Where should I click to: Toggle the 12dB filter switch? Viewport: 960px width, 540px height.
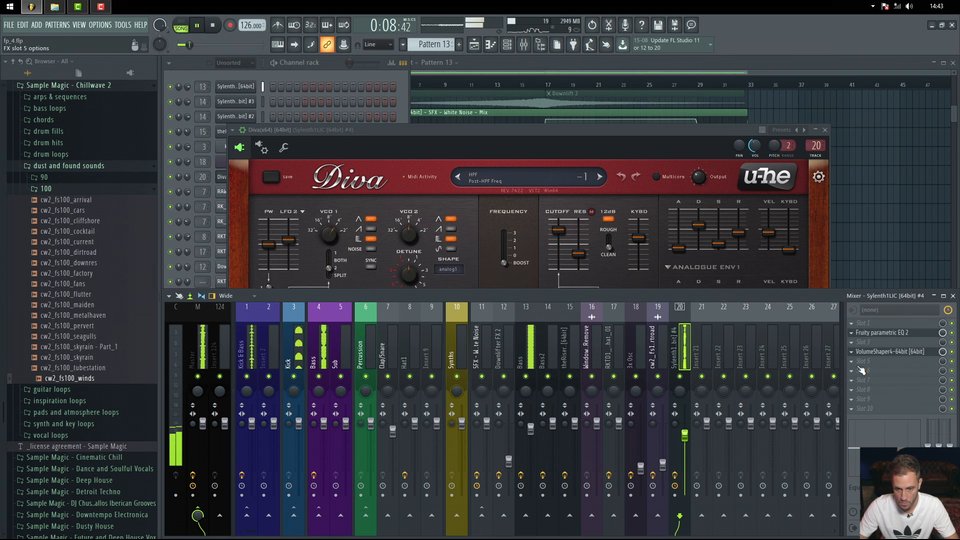pos(608,219)
